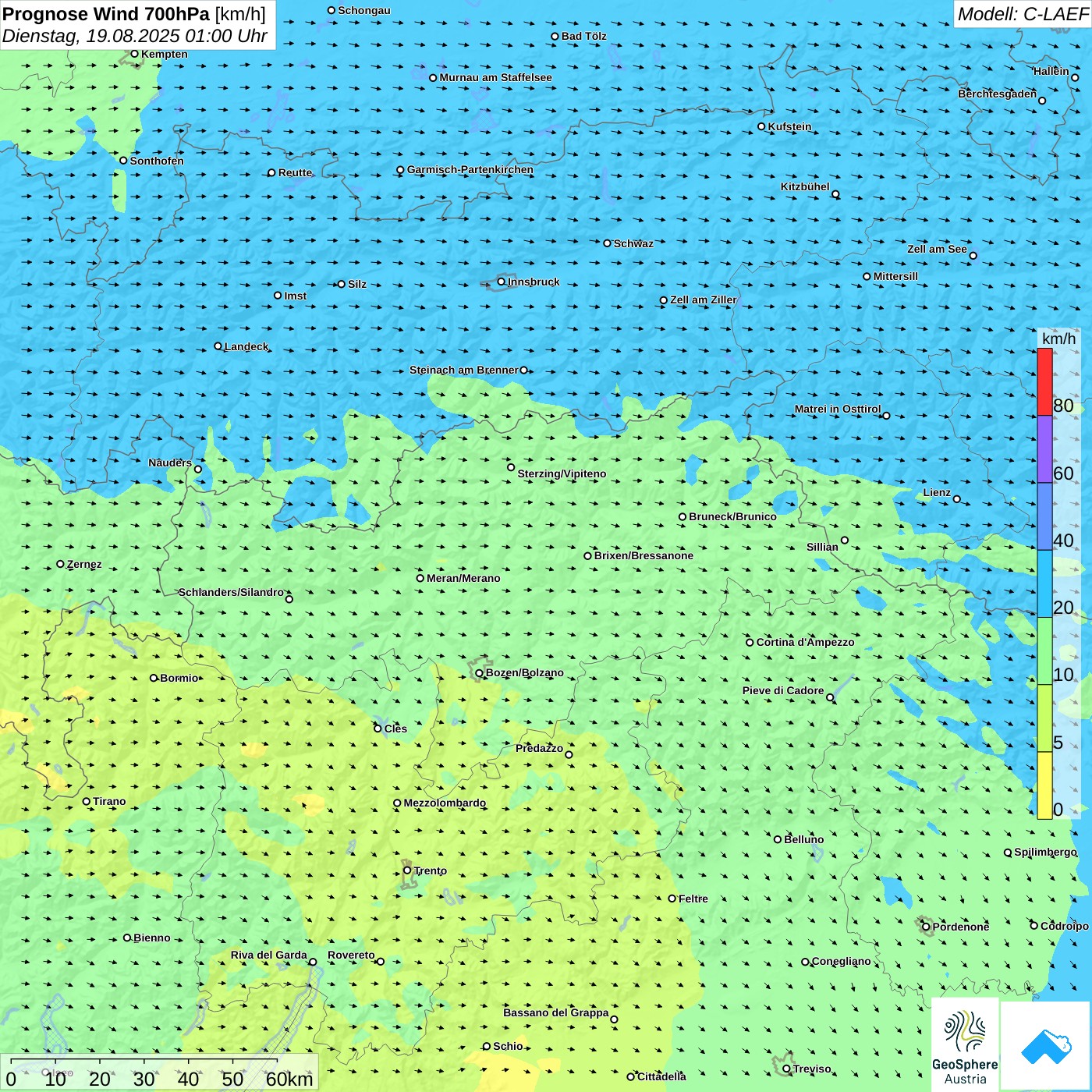The image size is (1092, 1092).
Task: Click the red 80 km/h legend color
Action: (x=1044, y=382)
